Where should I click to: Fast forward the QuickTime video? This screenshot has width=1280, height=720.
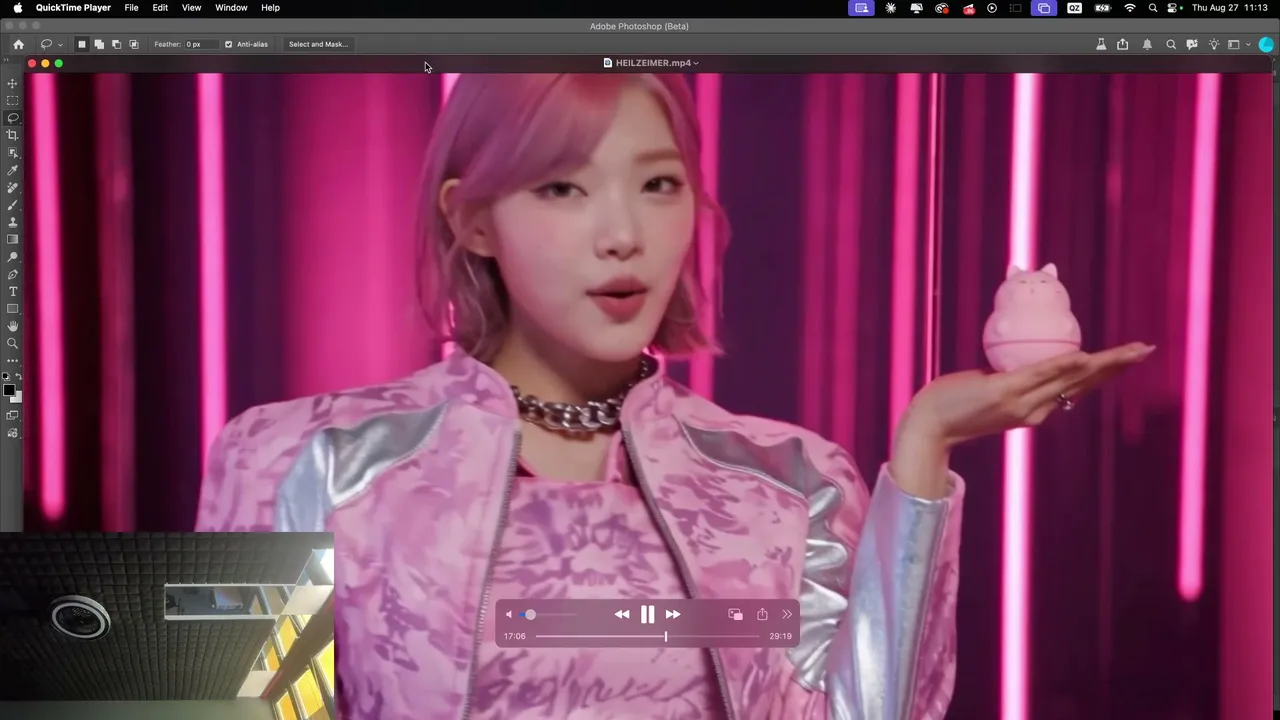673,614
